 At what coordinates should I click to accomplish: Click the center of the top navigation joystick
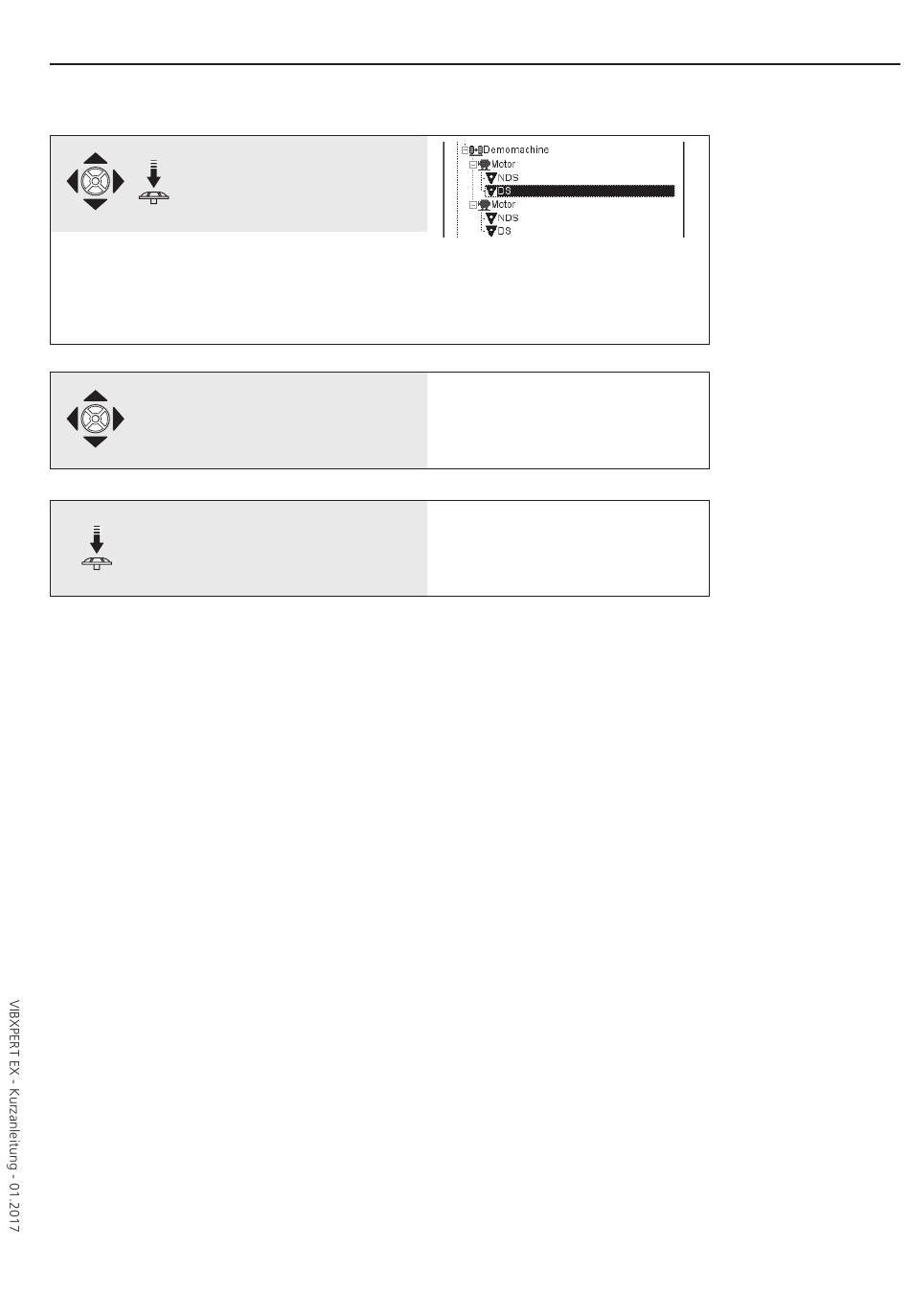96,181
